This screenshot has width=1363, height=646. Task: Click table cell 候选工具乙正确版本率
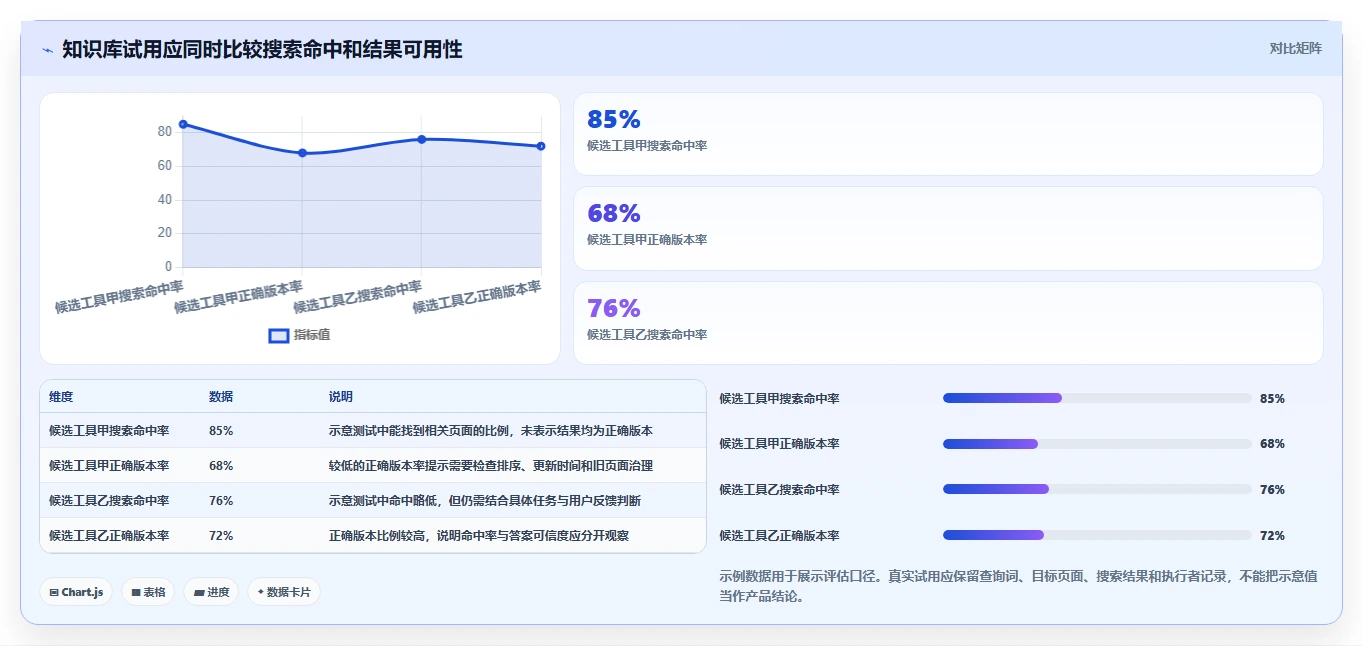click(x=109, y=536)
